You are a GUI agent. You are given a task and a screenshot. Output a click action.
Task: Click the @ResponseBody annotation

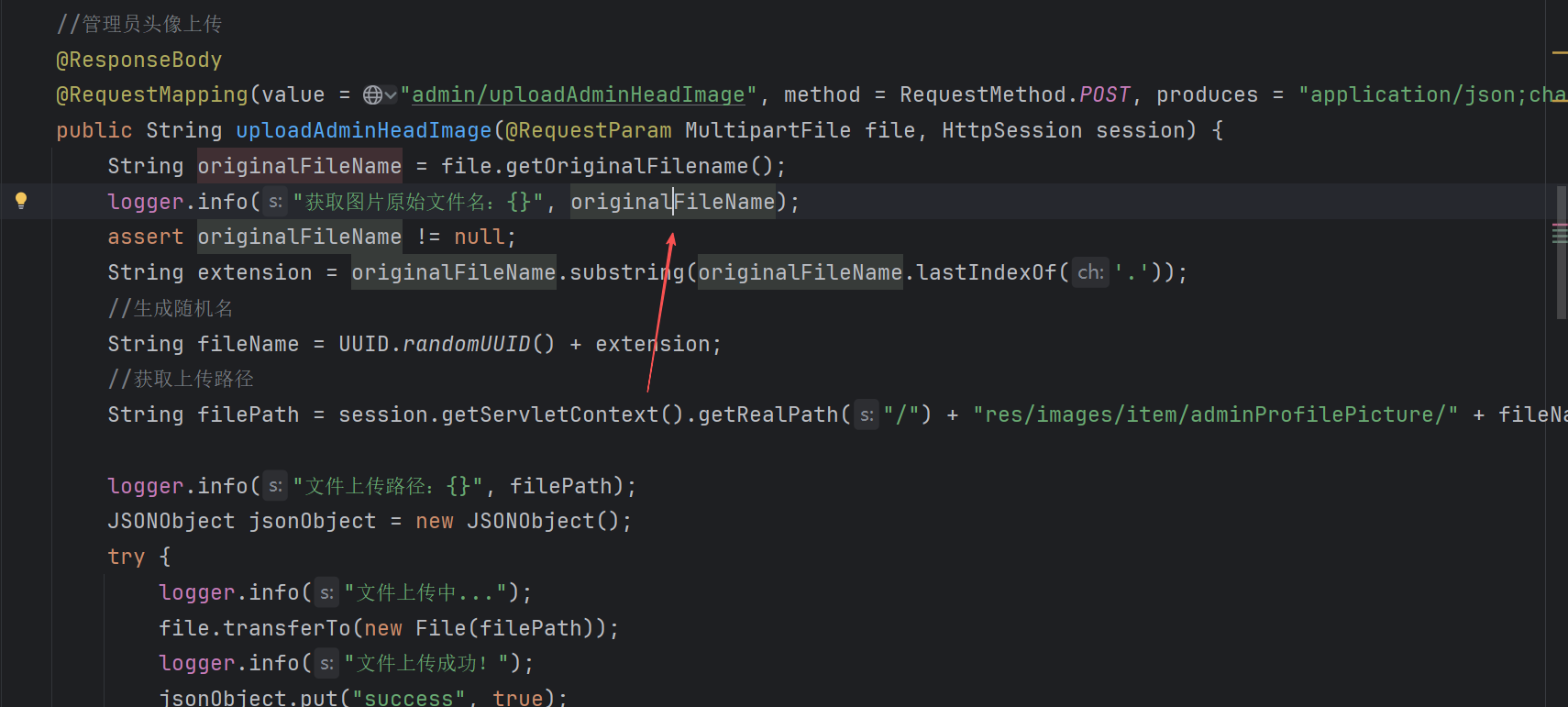(x=139, y=60)
